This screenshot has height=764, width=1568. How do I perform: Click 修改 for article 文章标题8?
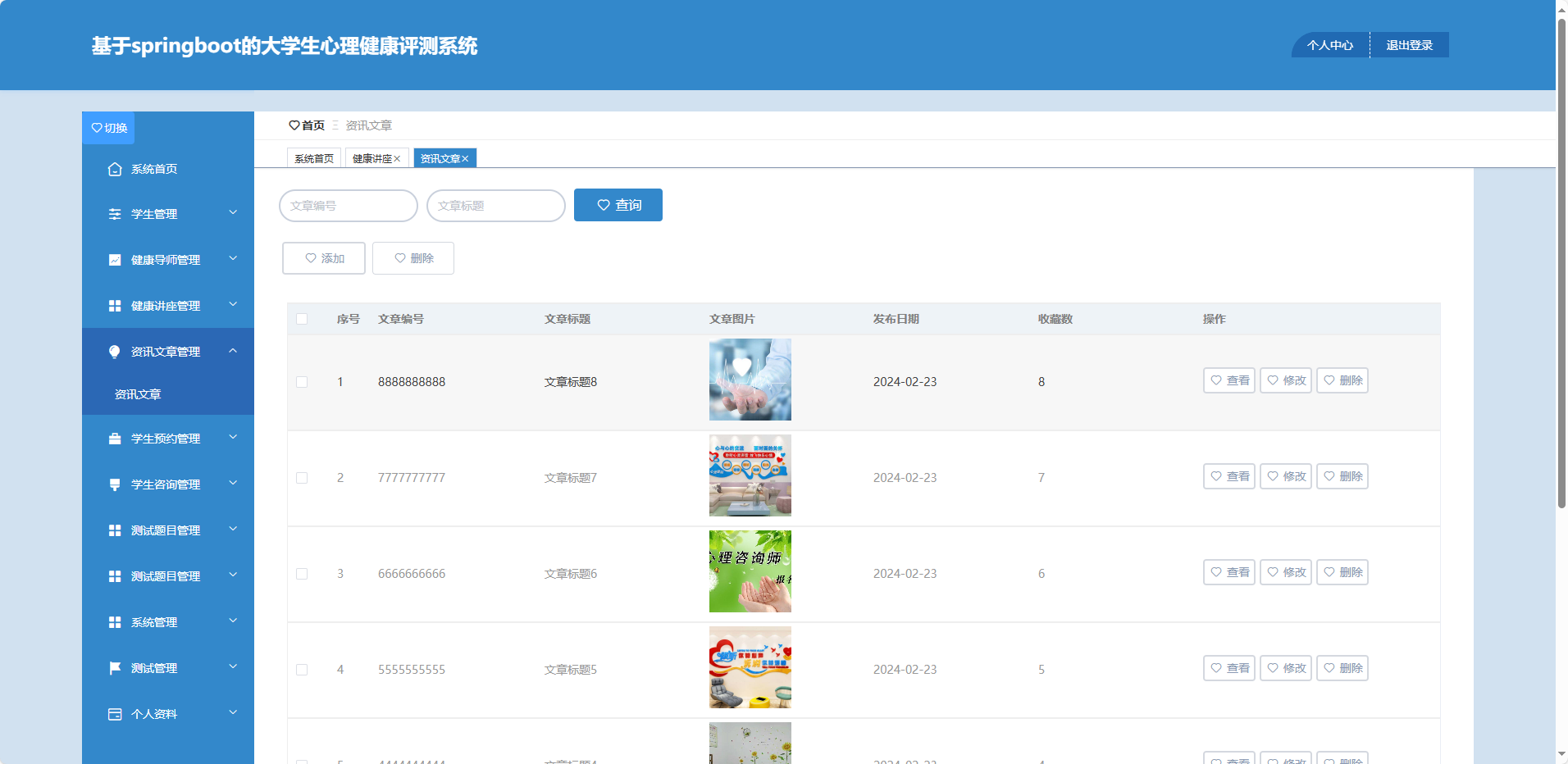click(x=1286, y=380)
